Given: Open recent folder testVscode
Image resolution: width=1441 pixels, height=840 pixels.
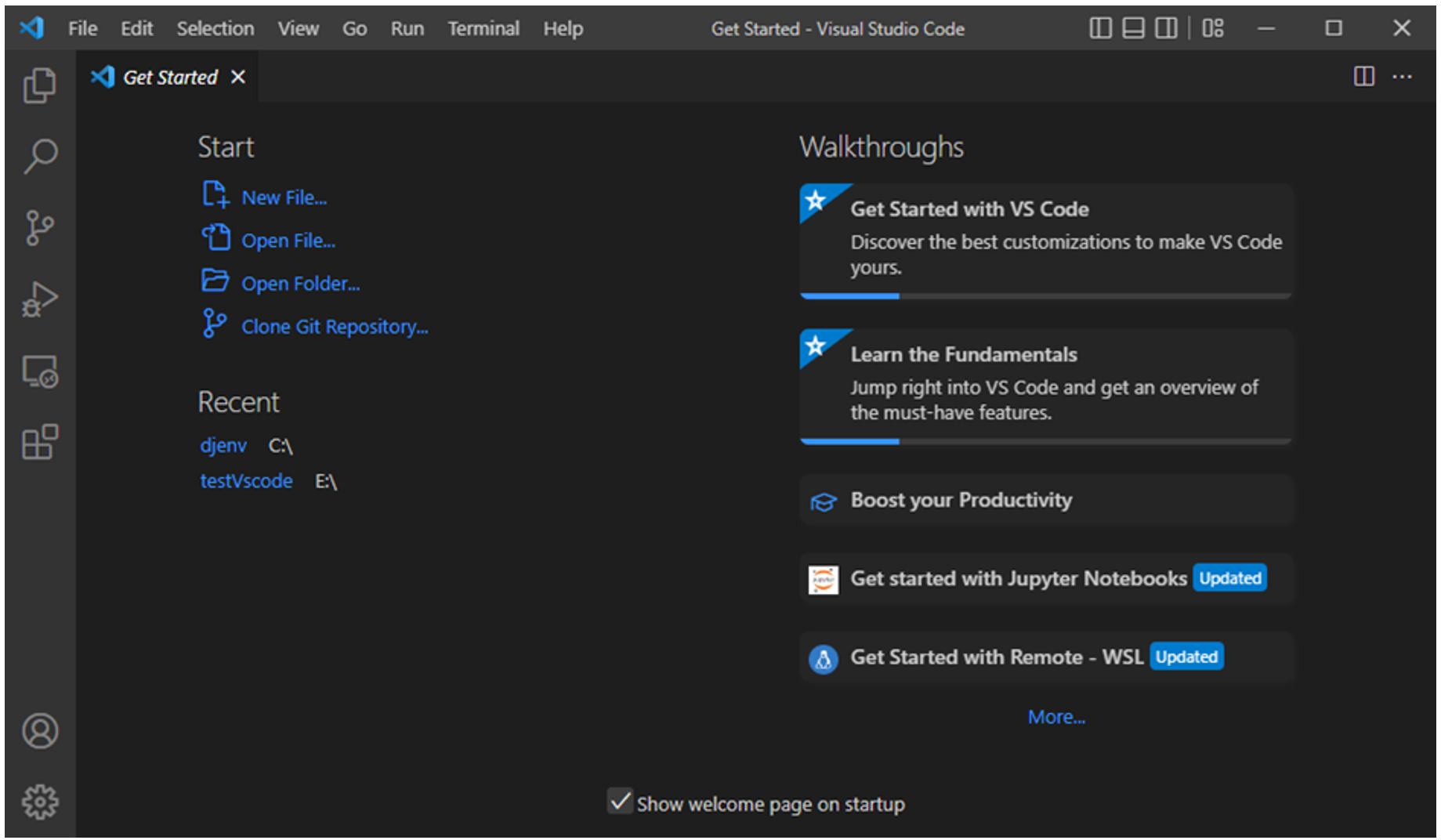Looking at the screenshot, I should [x=246, y=481].
